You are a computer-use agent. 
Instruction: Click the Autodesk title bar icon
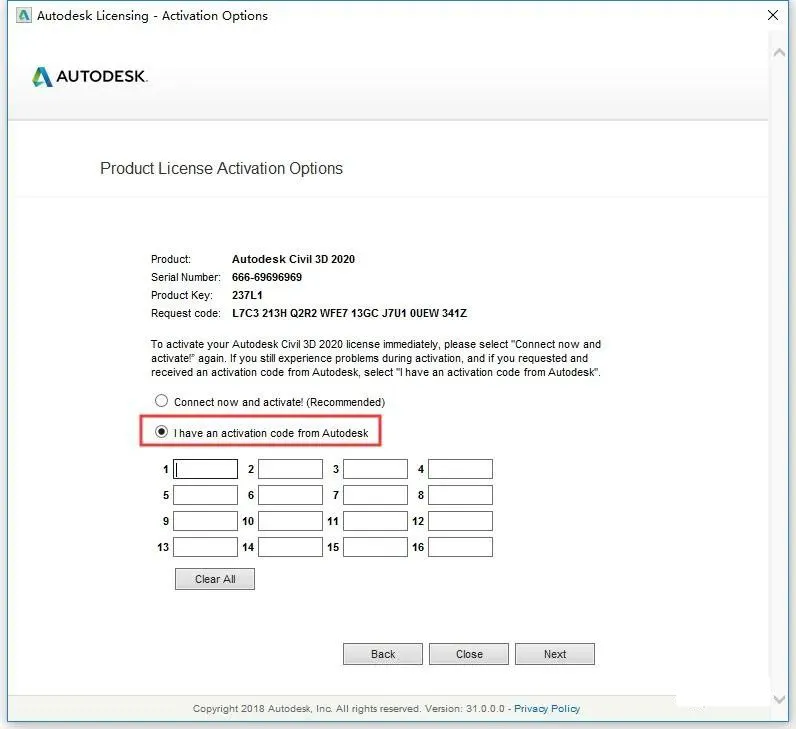tap(23, 16)
